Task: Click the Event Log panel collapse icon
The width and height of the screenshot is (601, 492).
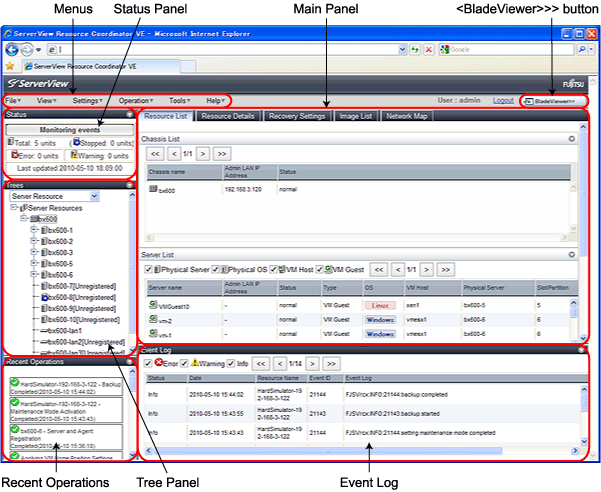Action: (x=579, y=349)
